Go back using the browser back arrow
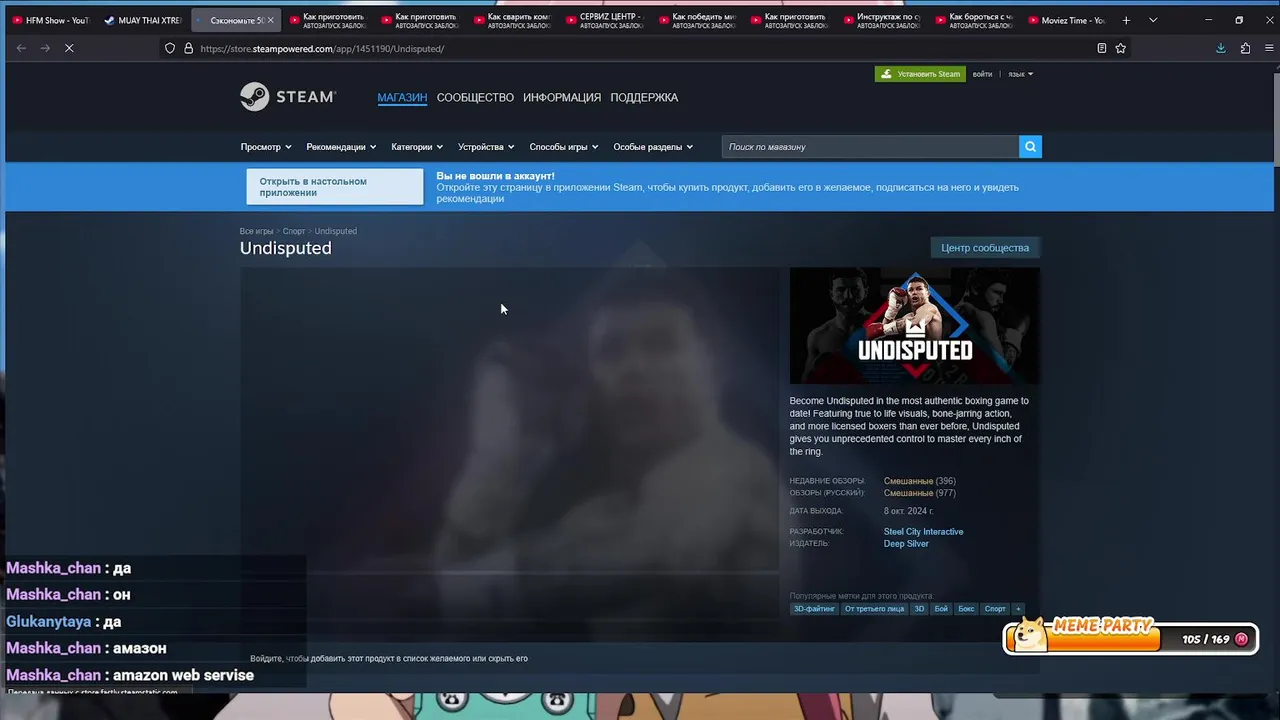Screen dimensions: 1280x720 (21, 48)
